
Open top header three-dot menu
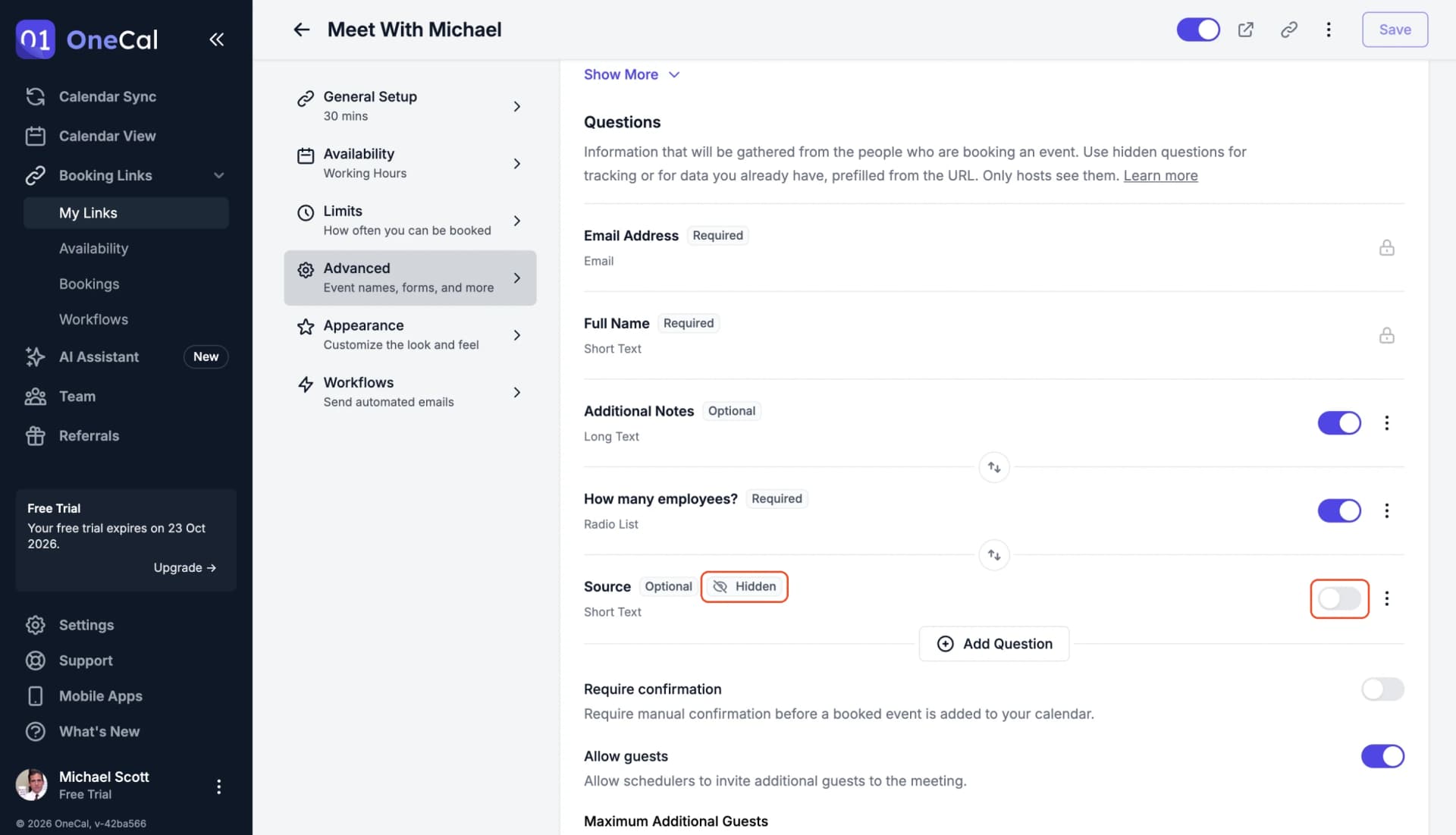click(x=1329, y=30)
